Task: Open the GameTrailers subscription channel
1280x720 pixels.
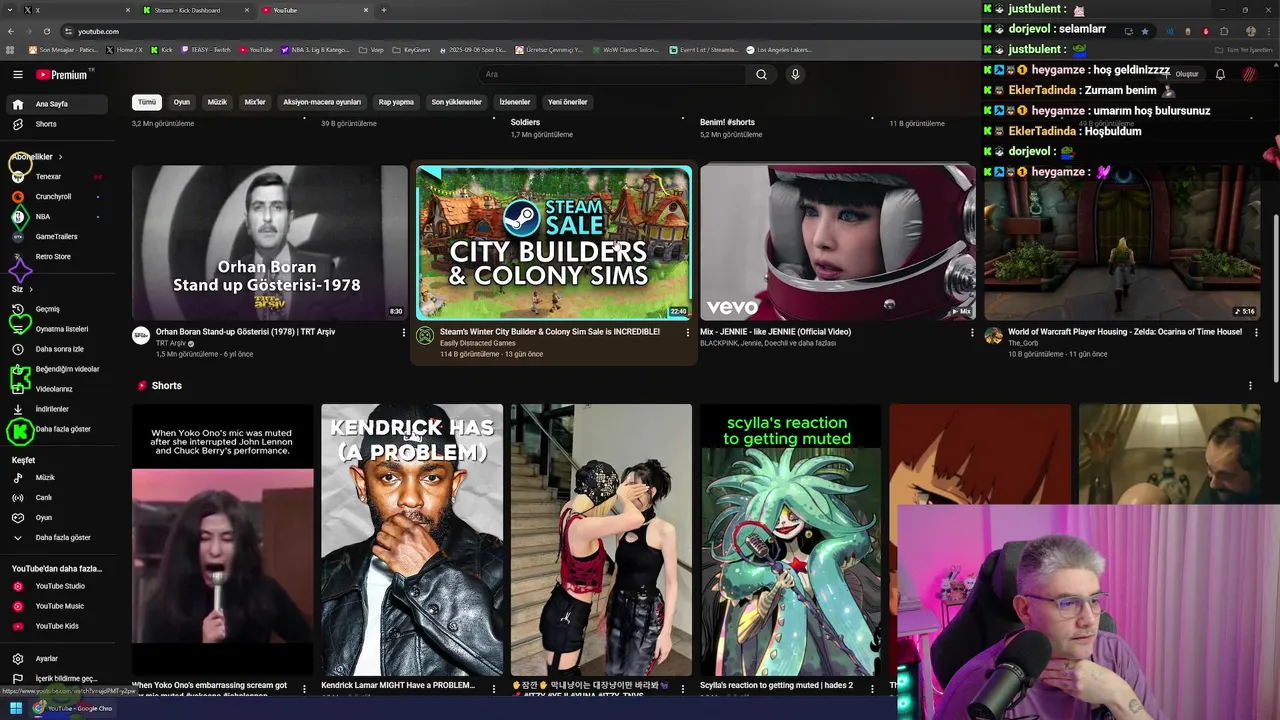Action: pyautogui.click(x=56, y=237)
